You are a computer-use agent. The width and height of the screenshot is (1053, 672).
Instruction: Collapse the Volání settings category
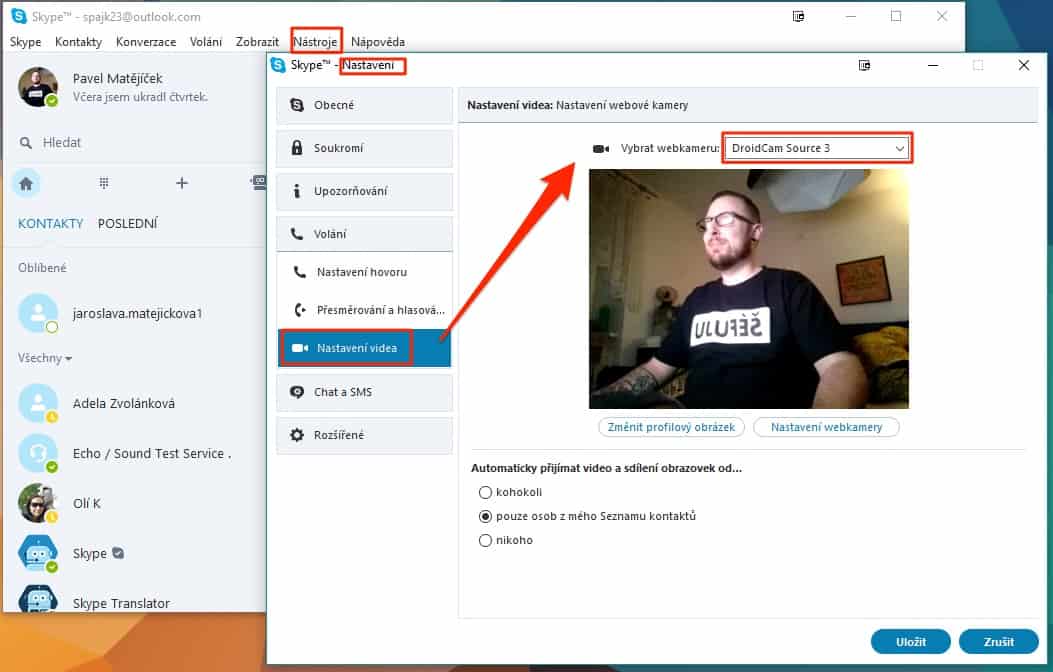365,234
